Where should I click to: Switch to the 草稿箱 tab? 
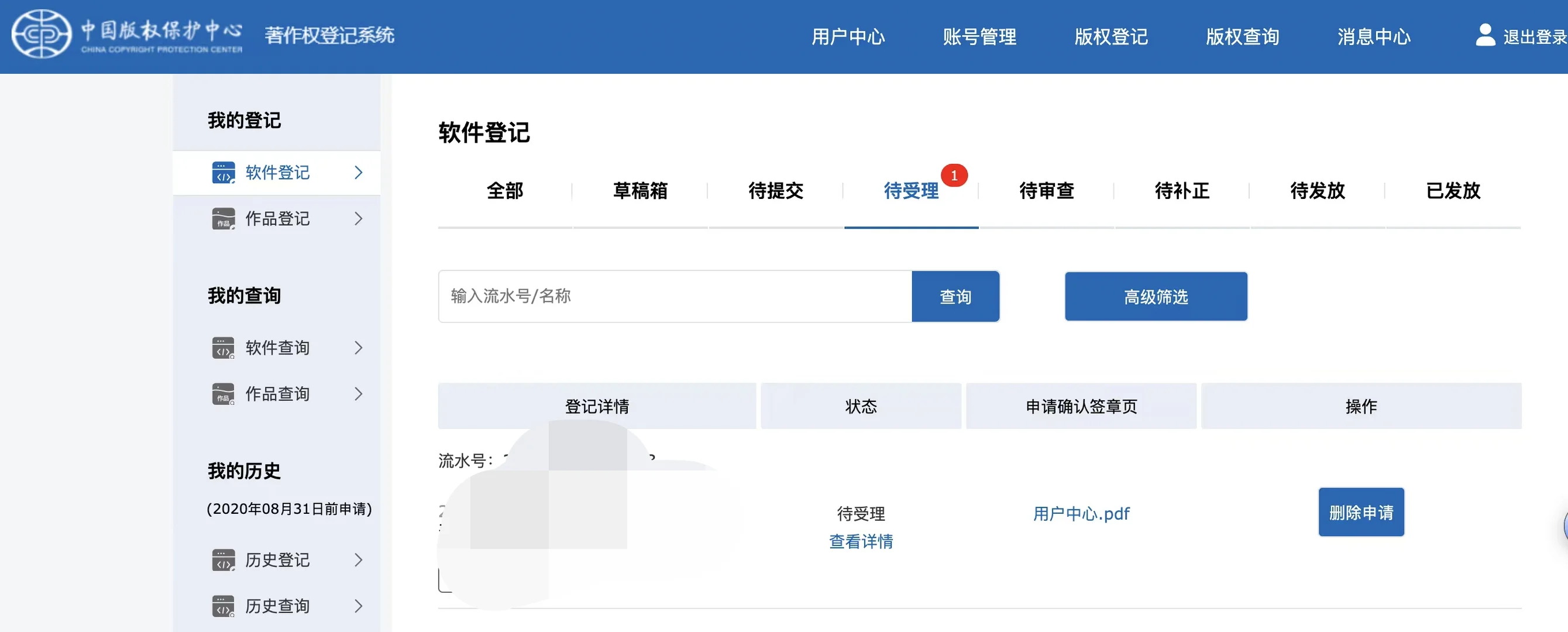tap(640, 191)
